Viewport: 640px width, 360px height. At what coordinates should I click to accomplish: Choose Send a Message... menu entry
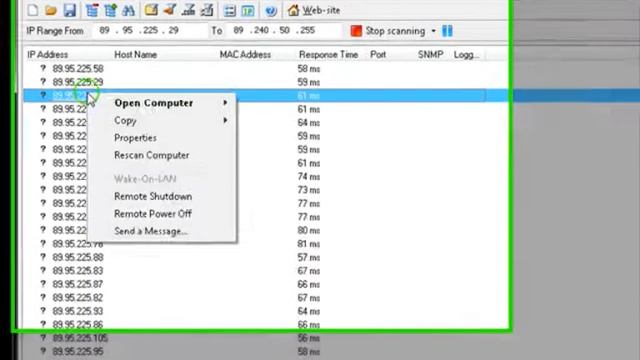click(151, 231)
